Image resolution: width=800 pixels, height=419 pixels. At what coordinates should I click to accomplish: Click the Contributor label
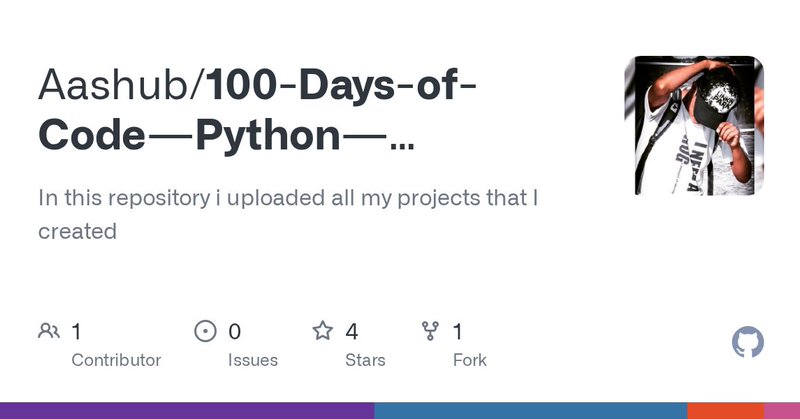point(116,360)
